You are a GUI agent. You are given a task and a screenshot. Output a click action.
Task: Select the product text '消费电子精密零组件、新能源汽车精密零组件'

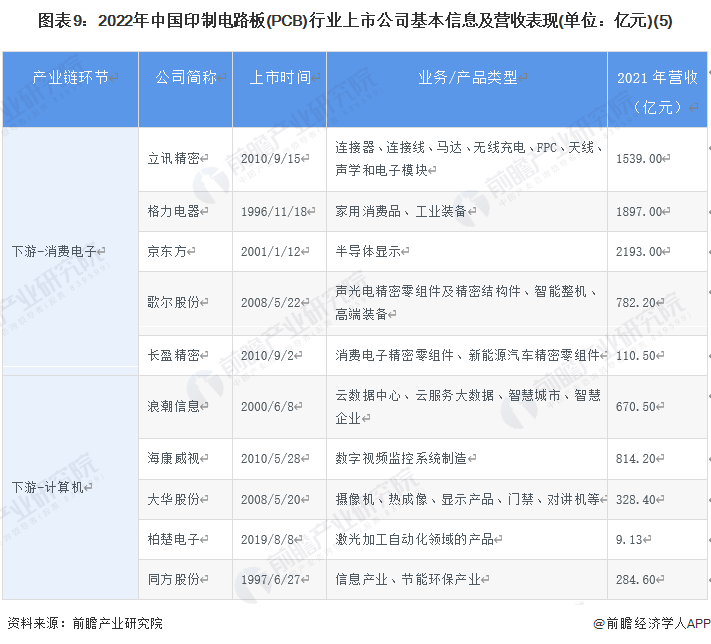coord(468,355)
